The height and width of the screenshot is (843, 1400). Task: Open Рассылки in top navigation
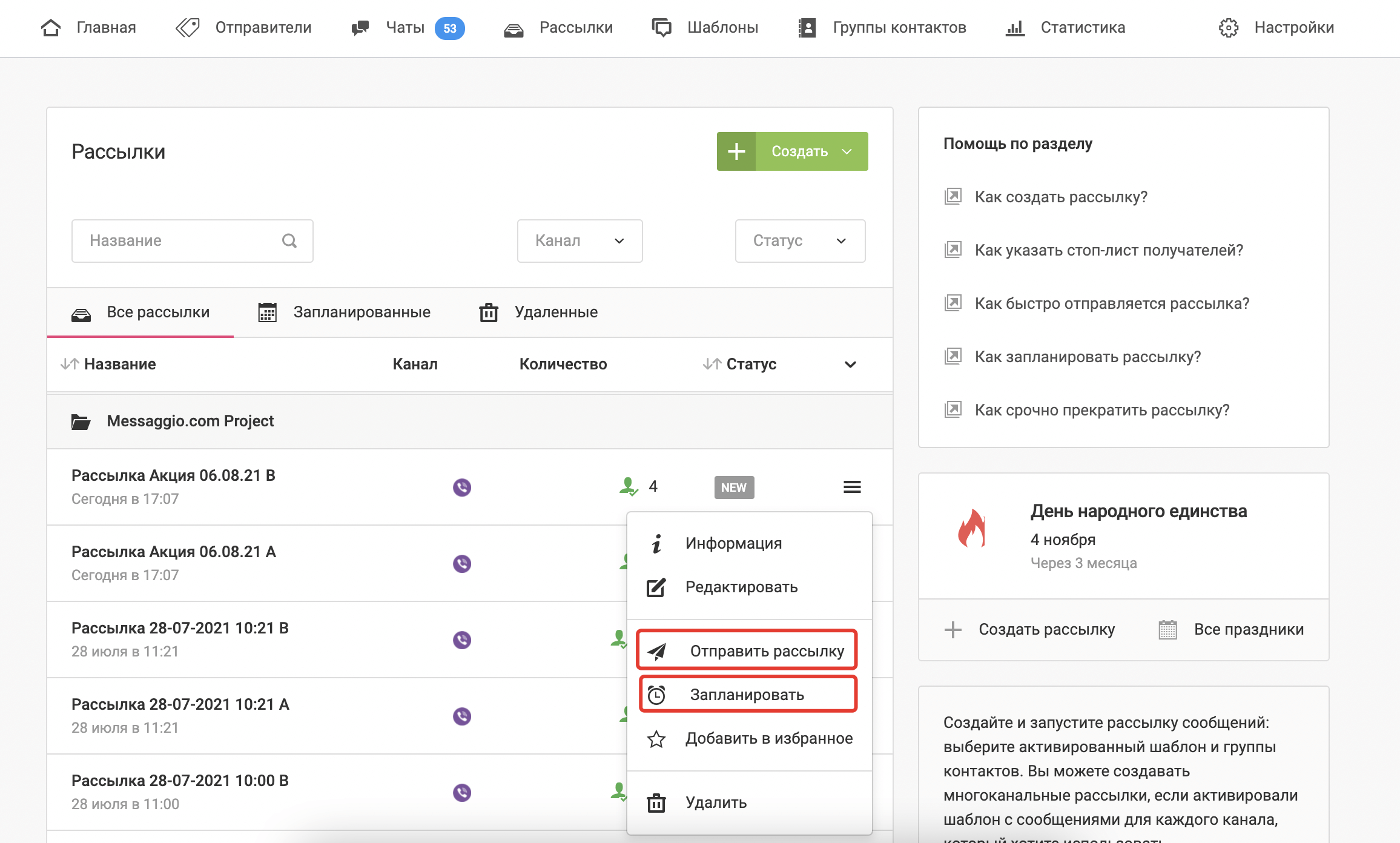point(558,27)
